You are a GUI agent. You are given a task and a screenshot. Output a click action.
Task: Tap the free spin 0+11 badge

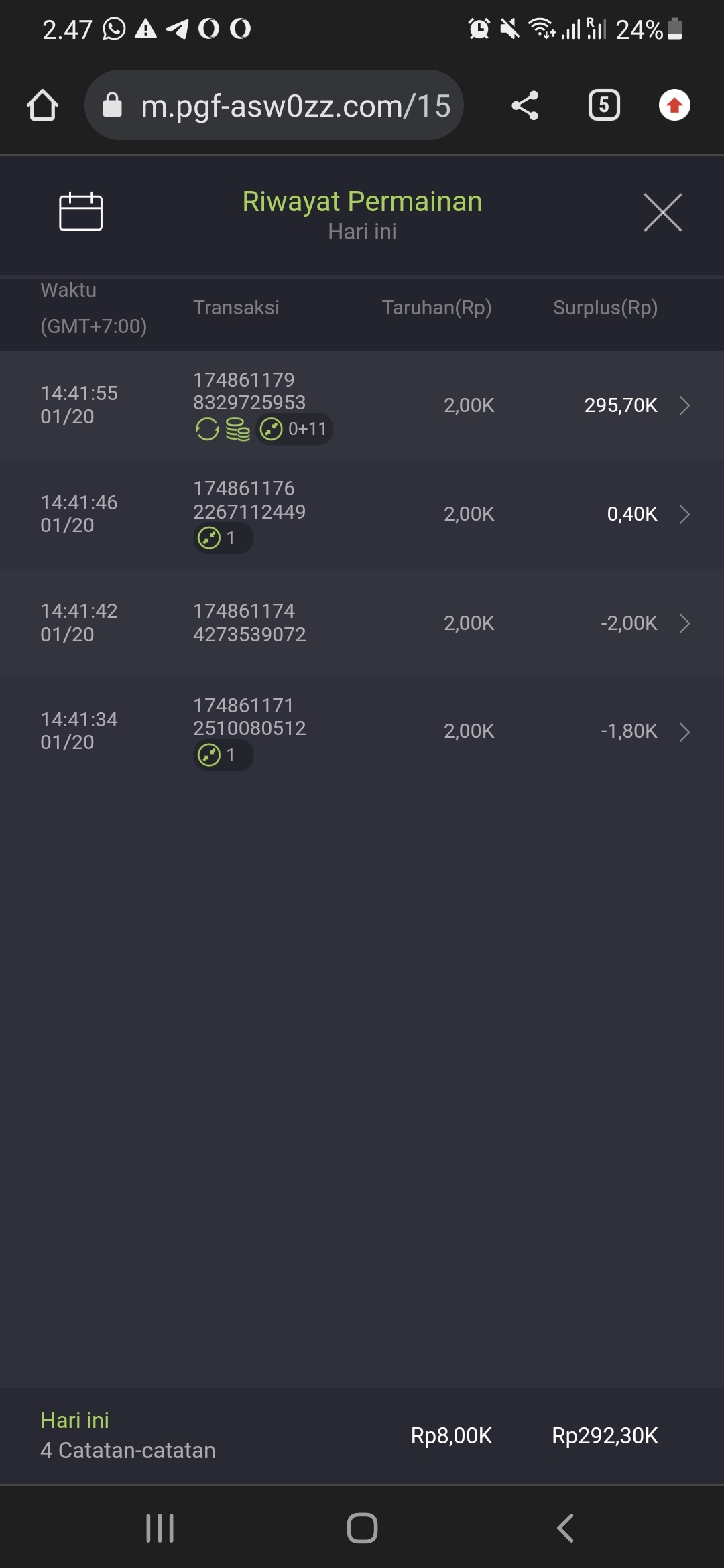tap(295, 429)
